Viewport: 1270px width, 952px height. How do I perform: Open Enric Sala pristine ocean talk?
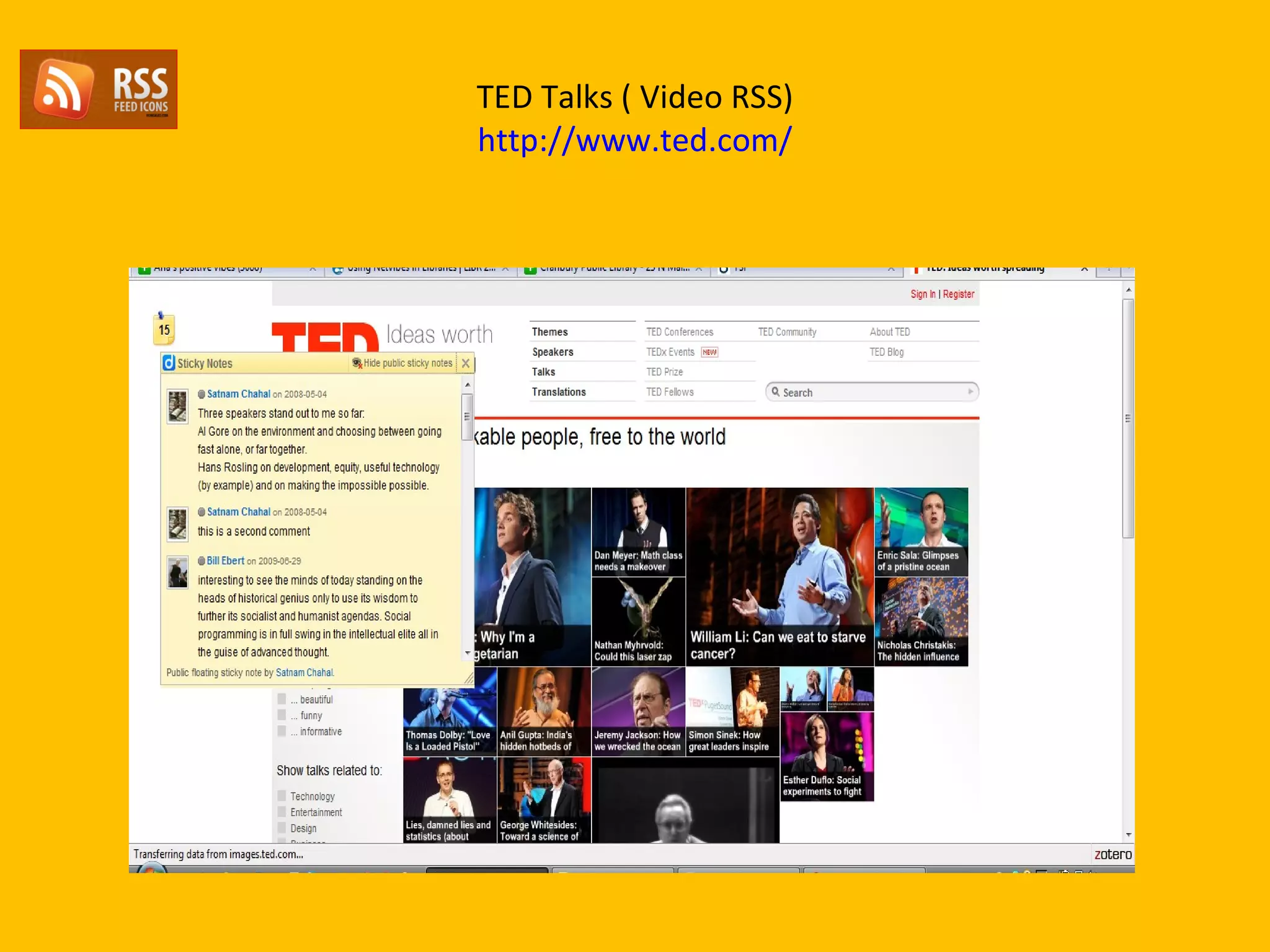[921, 532]
